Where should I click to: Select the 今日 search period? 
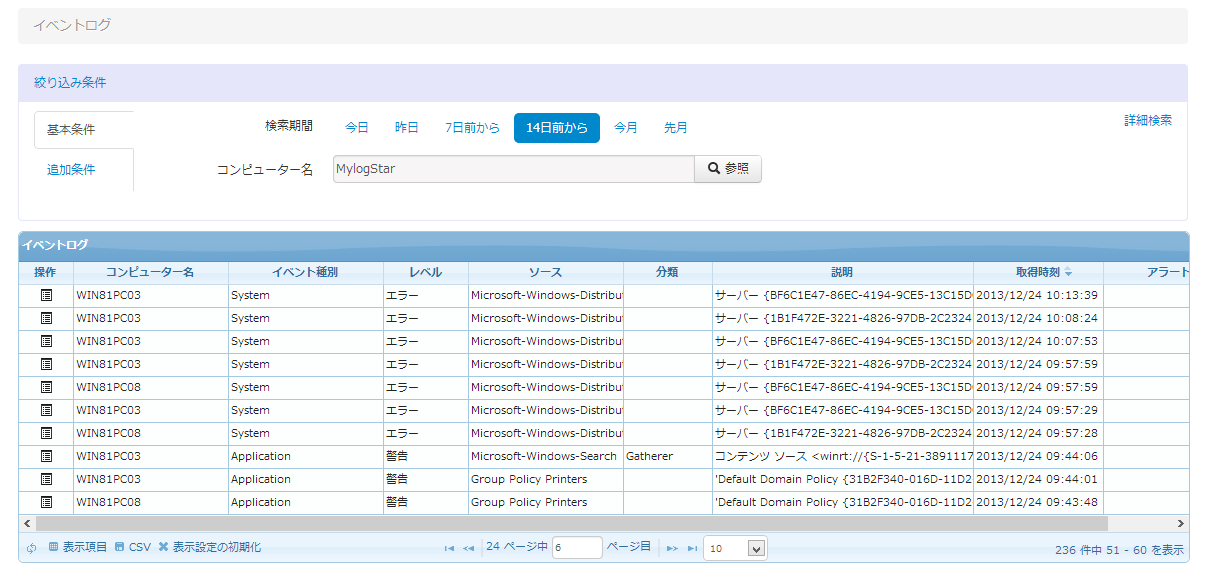[x=357, y=128]
